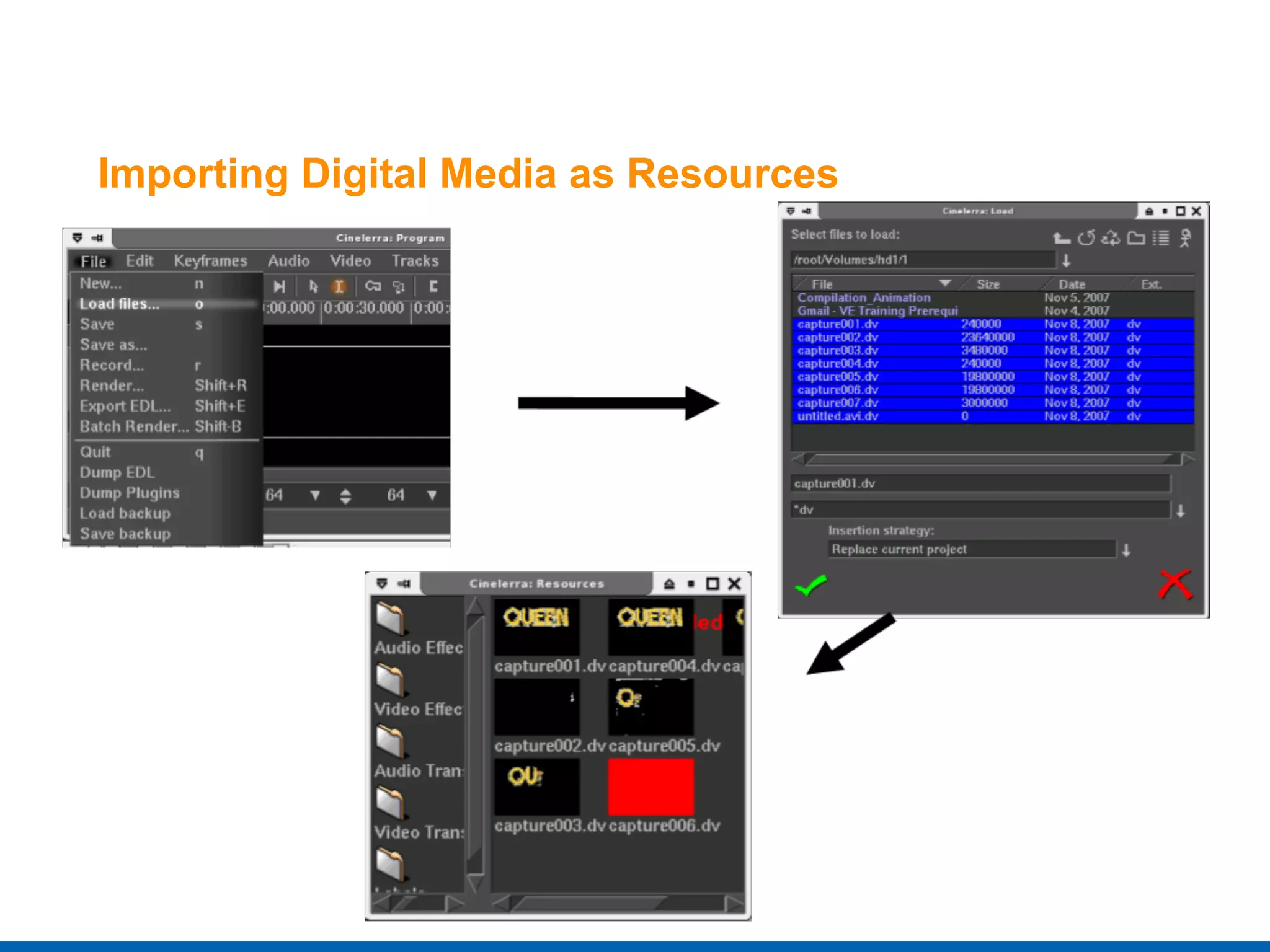
Task: Click the generate keyframes while tweaking icon
Action: pyautogui.click(x=373, y=286)
